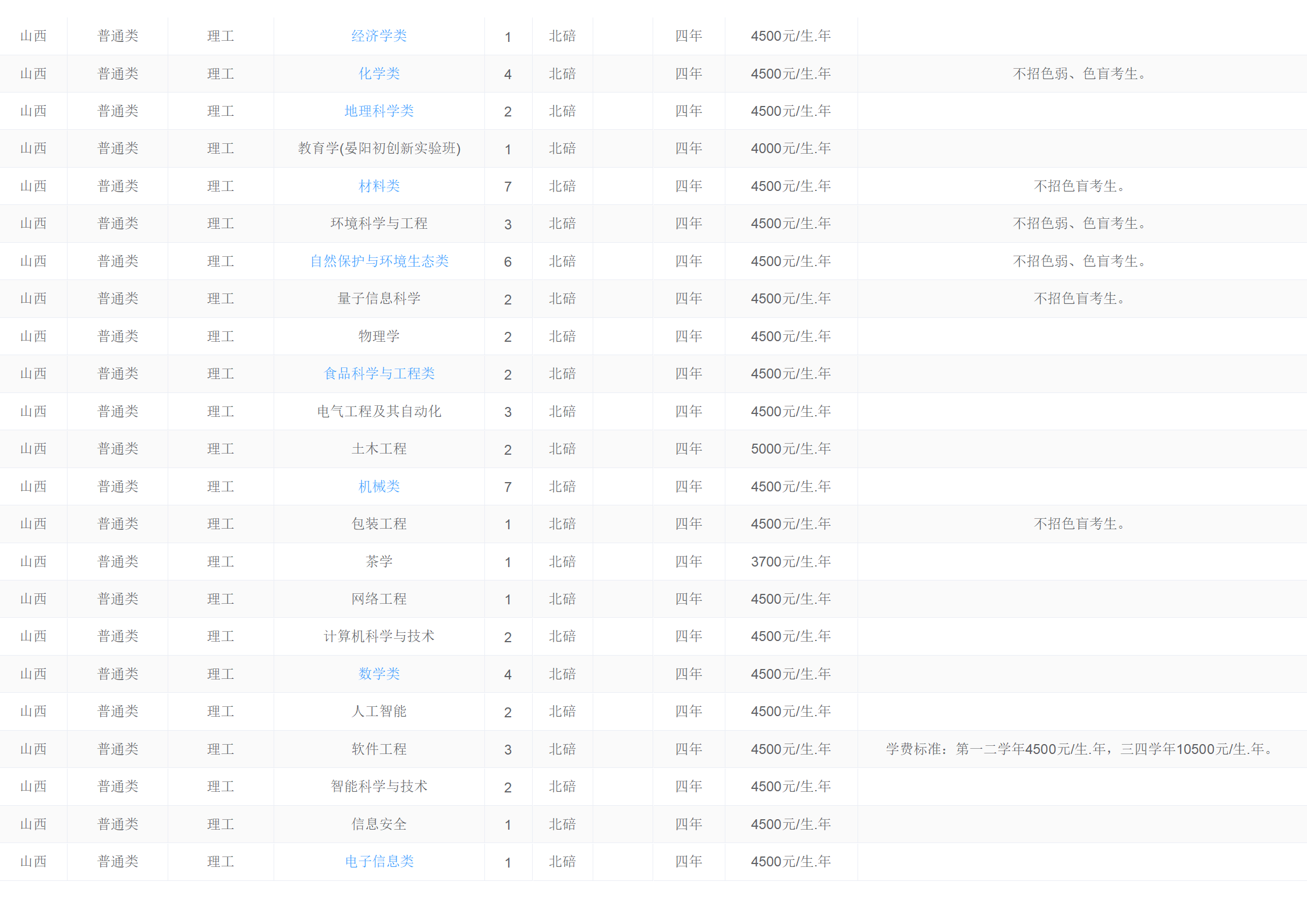Select the 教育学(晏阳初创新实验班) cell
Image resolution: width=1307 pixels, height=924 pixels.
pos(379,148)
